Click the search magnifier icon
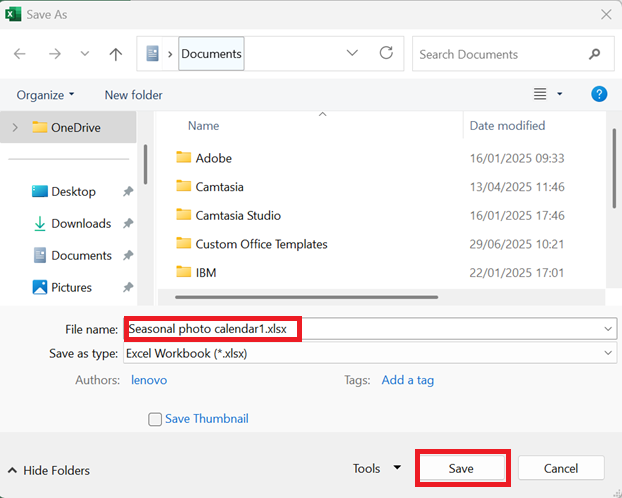 pos(594,54)
